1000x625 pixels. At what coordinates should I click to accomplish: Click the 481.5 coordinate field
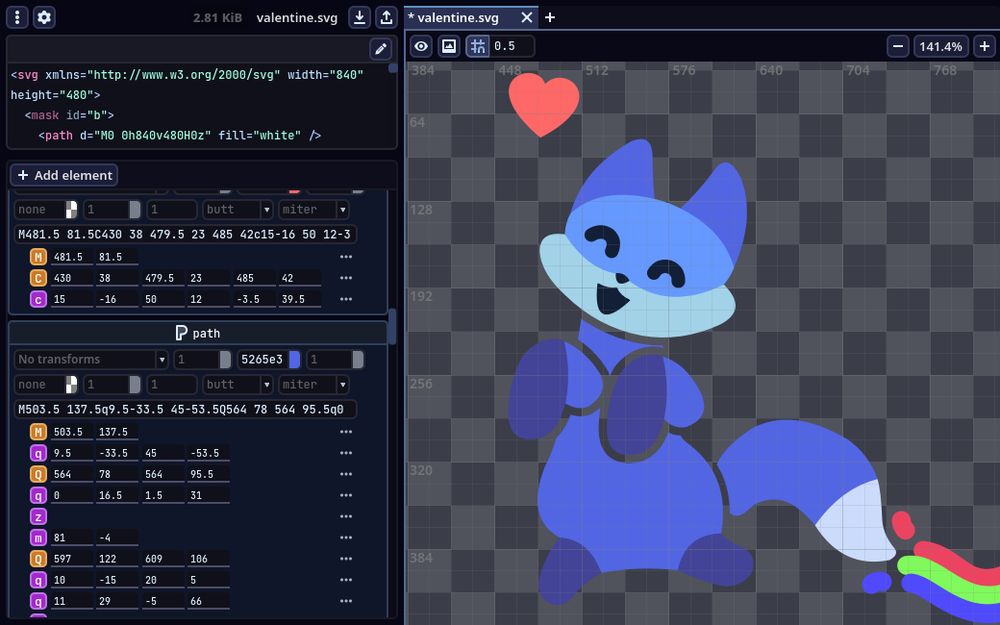coord(71,256)
